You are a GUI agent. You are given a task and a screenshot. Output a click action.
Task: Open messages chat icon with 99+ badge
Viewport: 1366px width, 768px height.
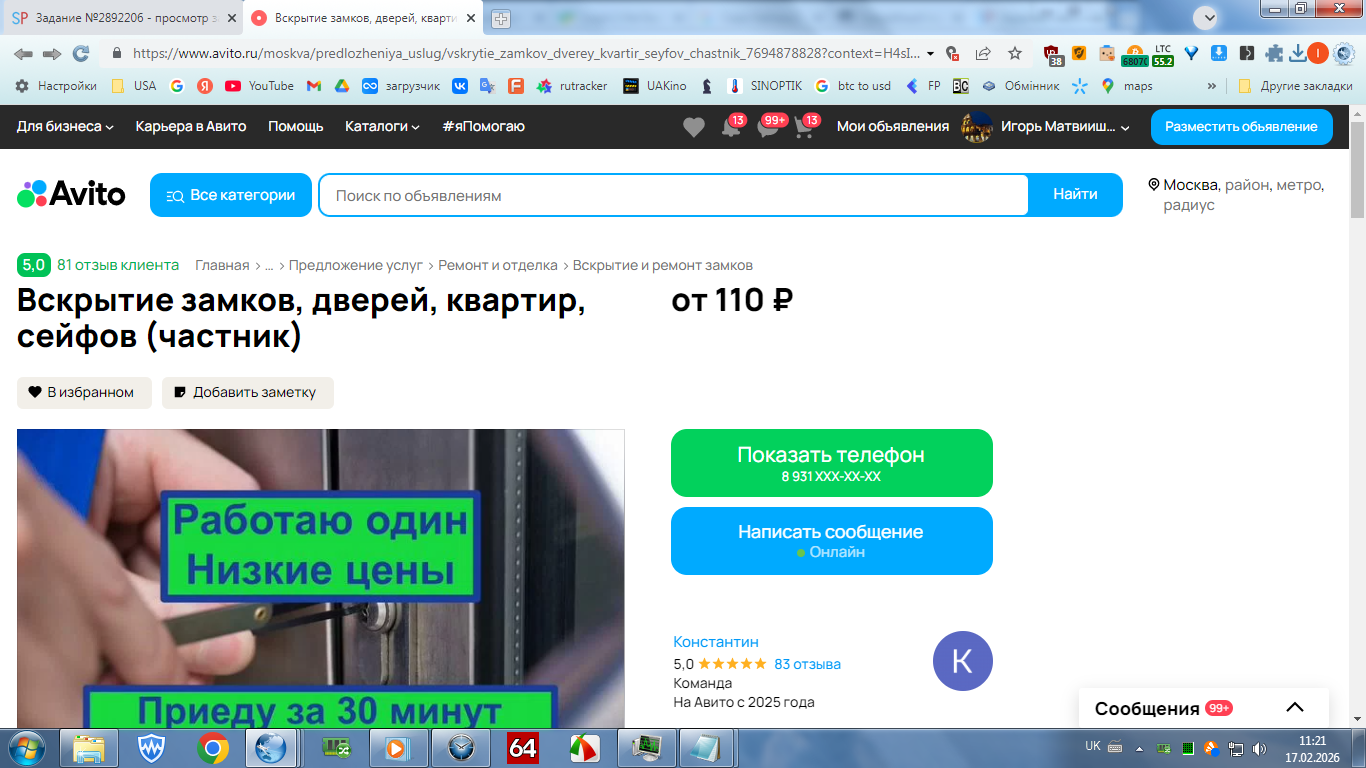[768, 127]
